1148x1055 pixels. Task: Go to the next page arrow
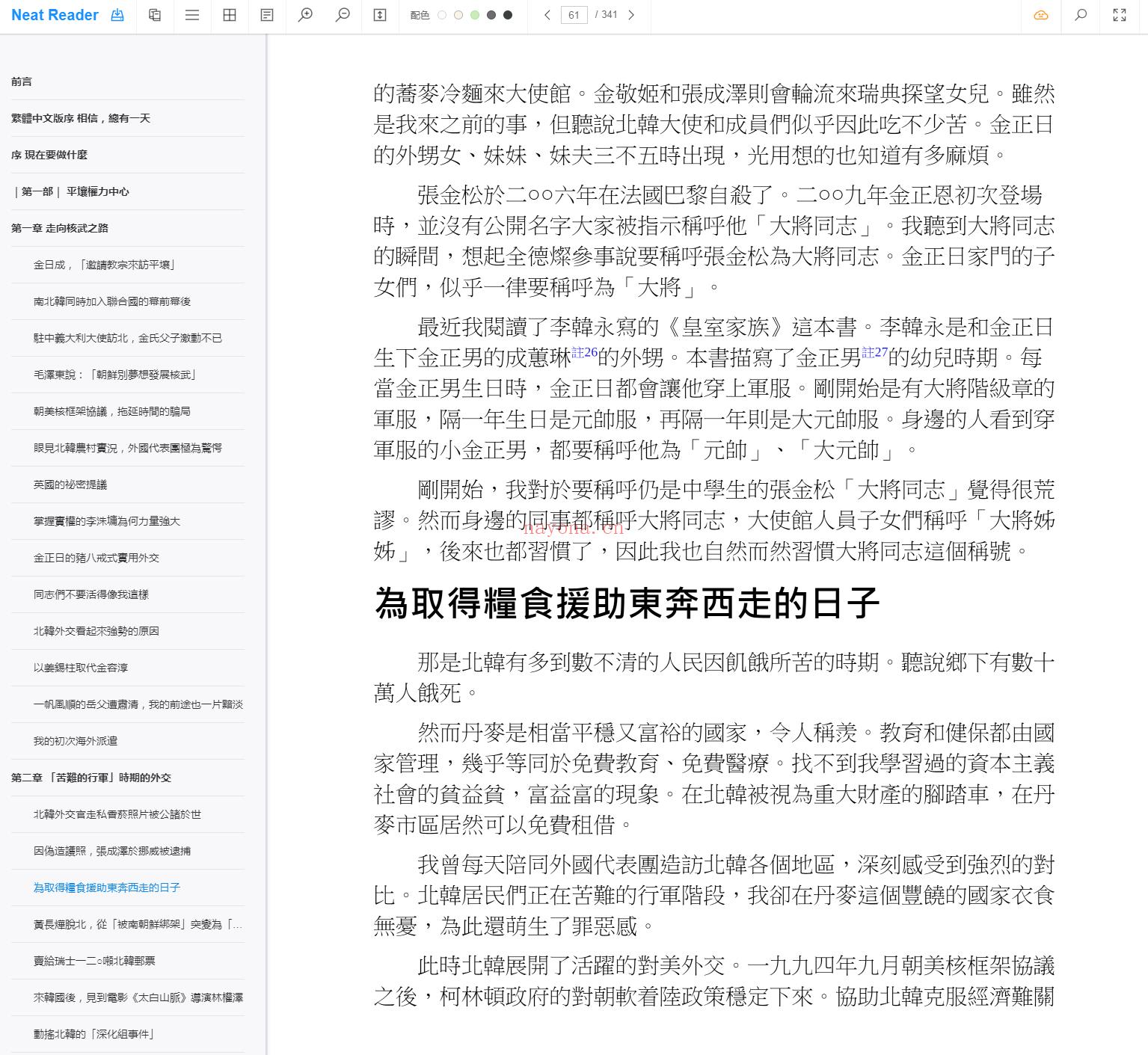click(631, 15)
